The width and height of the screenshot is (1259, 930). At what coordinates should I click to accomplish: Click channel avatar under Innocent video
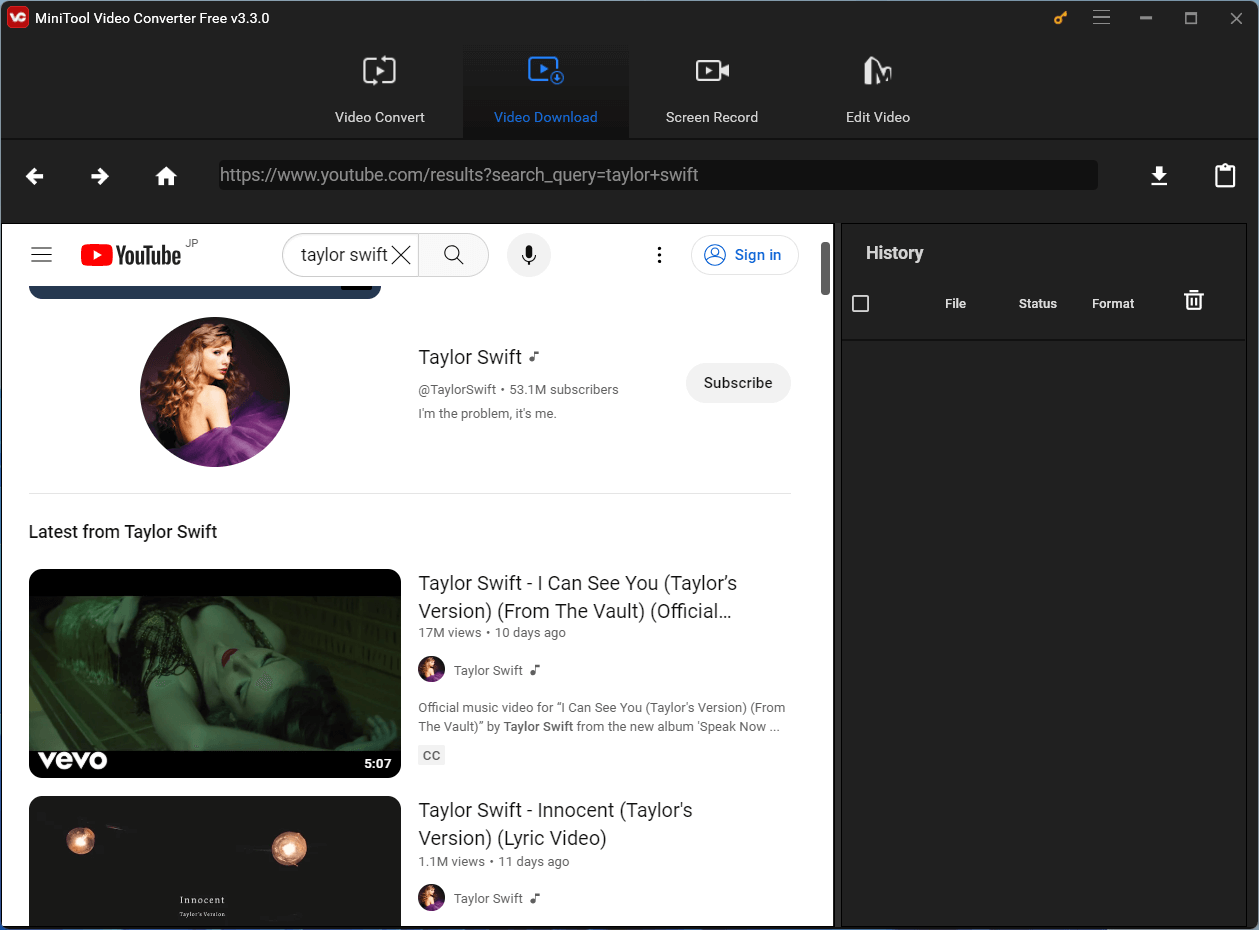(431, 898)
